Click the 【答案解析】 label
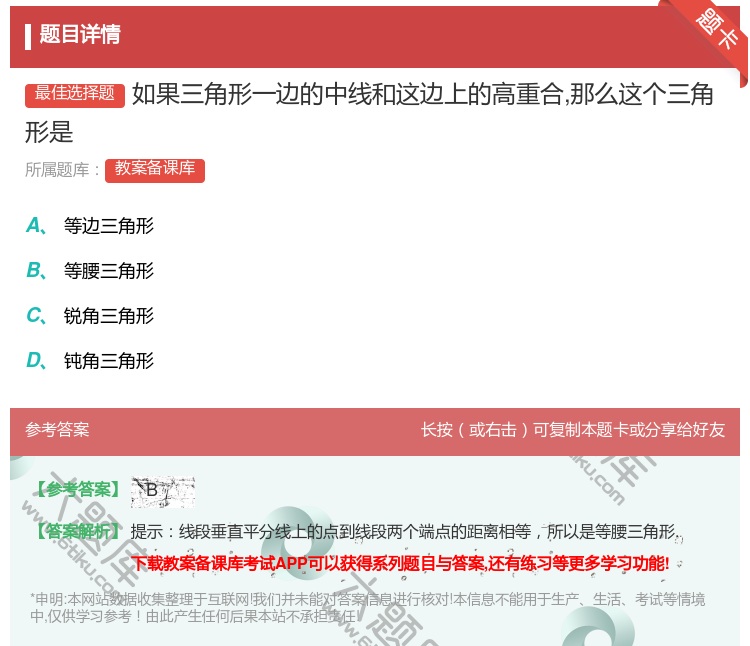Screen dimensions: 750x646 click(78, 531)
